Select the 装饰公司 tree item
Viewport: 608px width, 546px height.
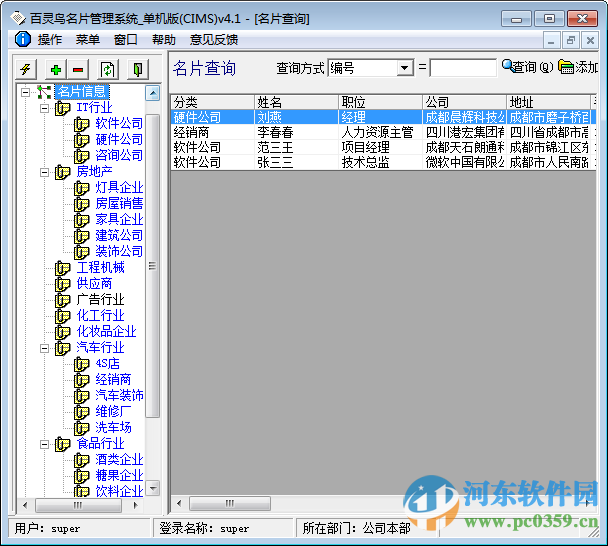tap(119, 252)
